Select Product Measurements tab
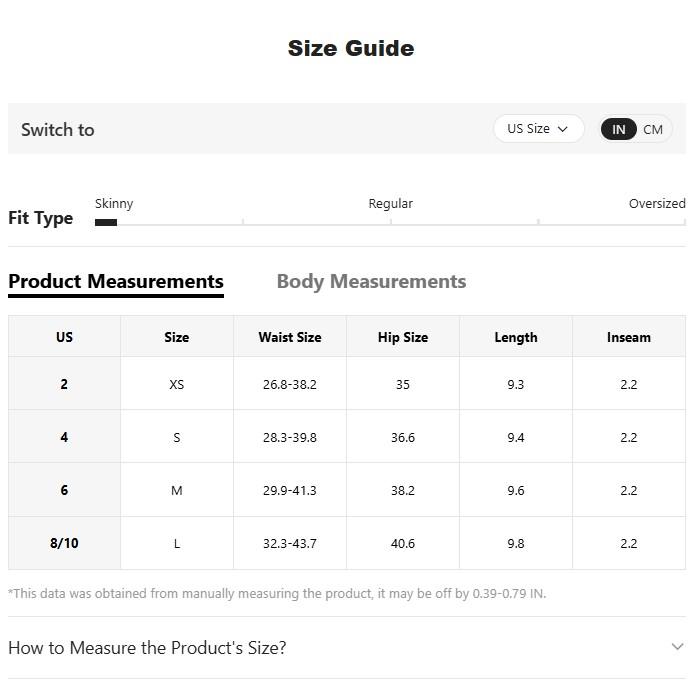 click(116, 281)
